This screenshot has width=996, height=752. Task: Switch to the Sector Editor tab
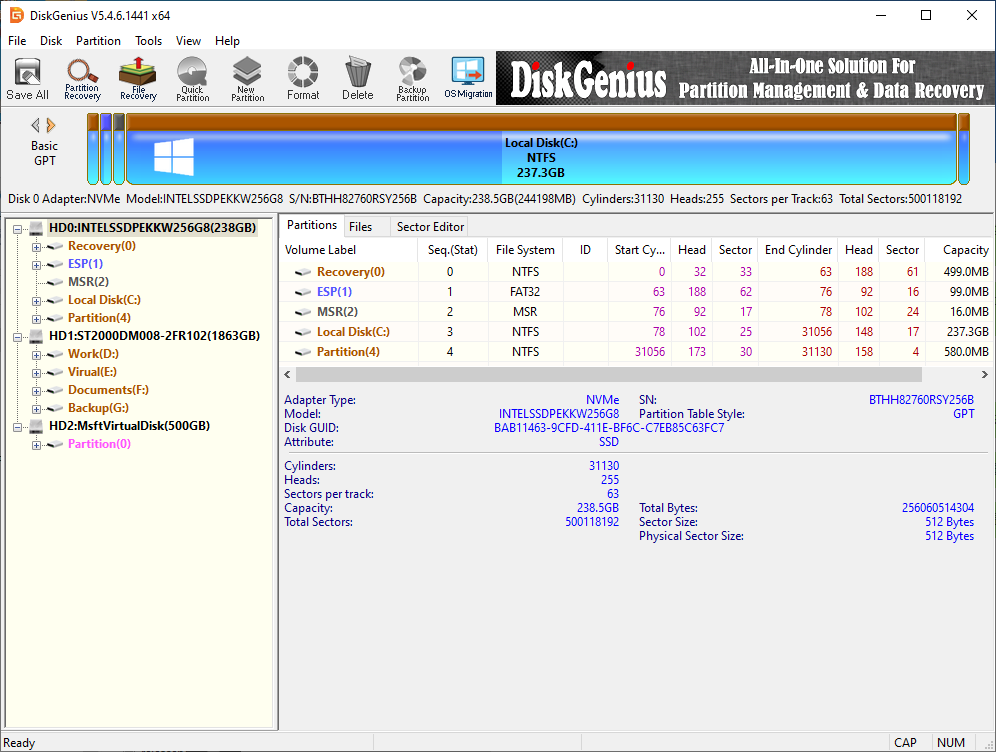[430, 227]
